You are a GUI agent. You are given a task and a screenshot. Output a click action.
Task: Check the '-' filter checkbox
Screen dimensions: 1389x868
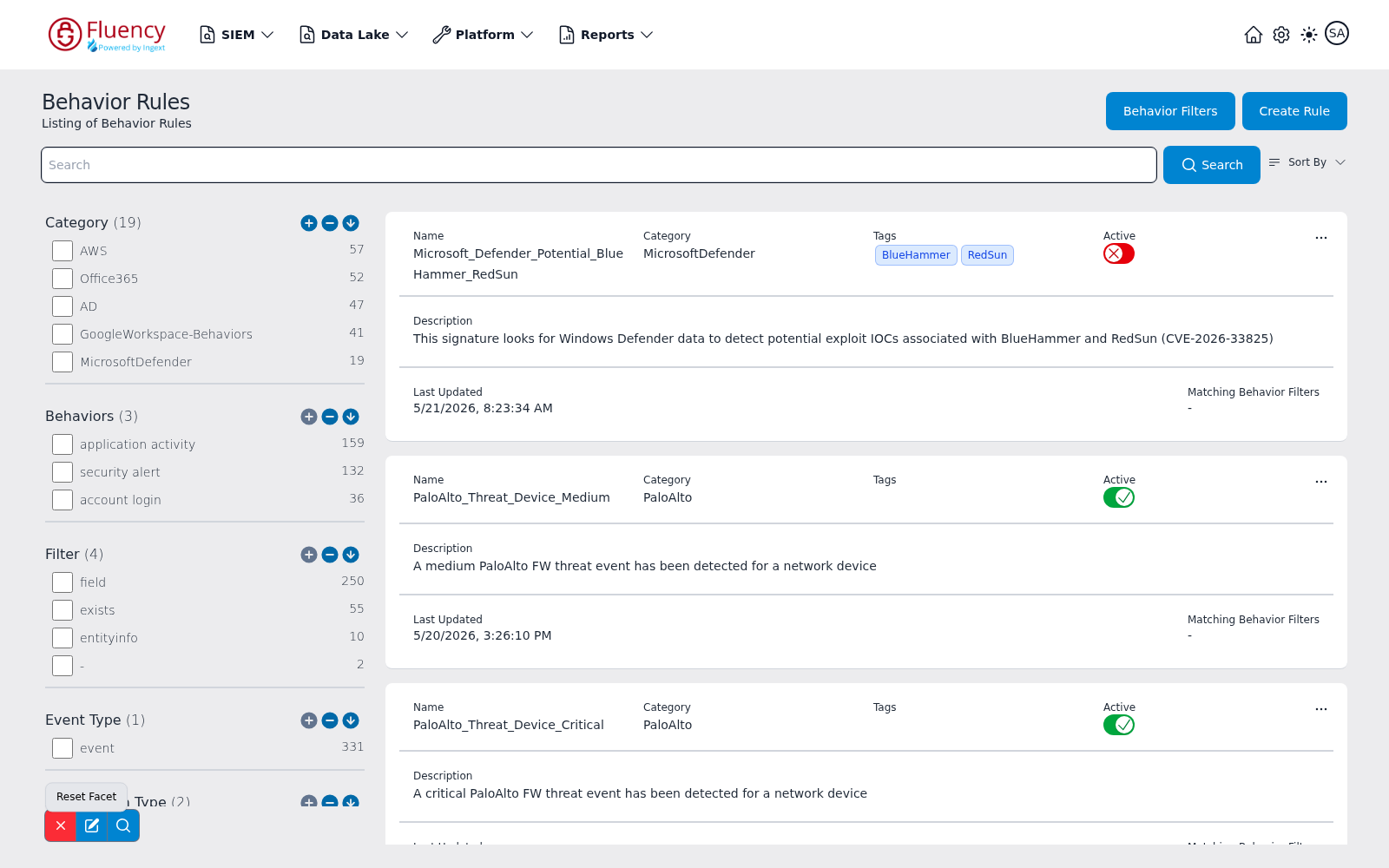point(63,666)
